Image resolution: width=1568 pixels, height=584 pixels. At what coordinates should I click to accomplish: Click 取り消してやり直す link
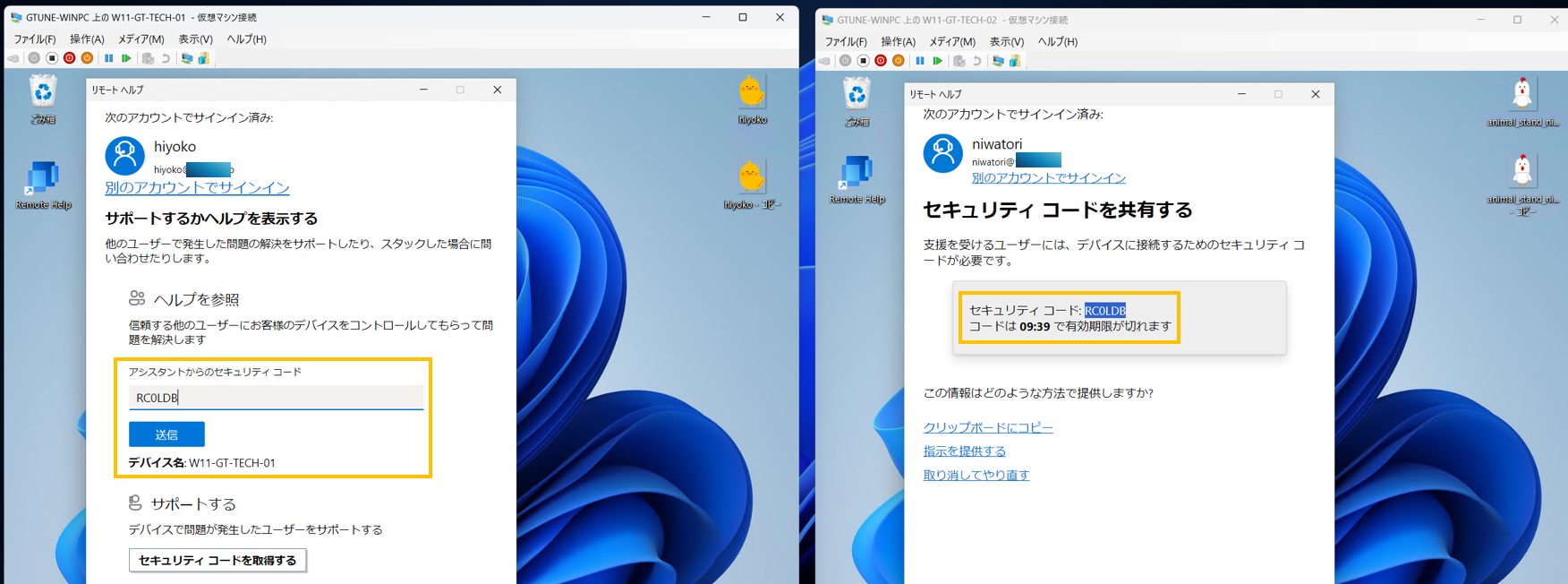coord(976,476)
